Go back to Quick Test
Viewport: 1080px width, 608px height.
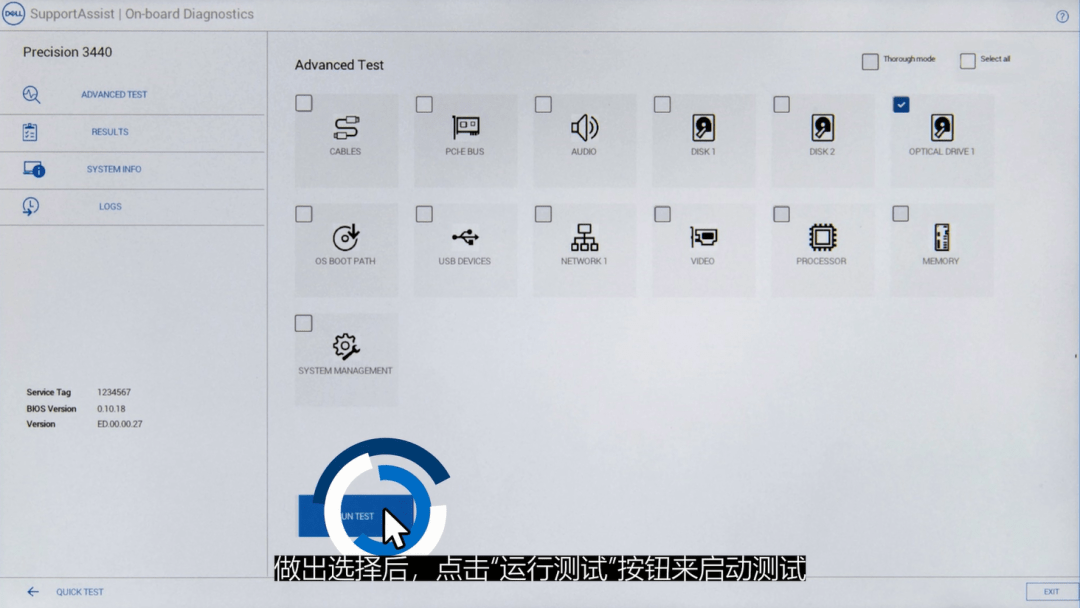pos(78,591)
